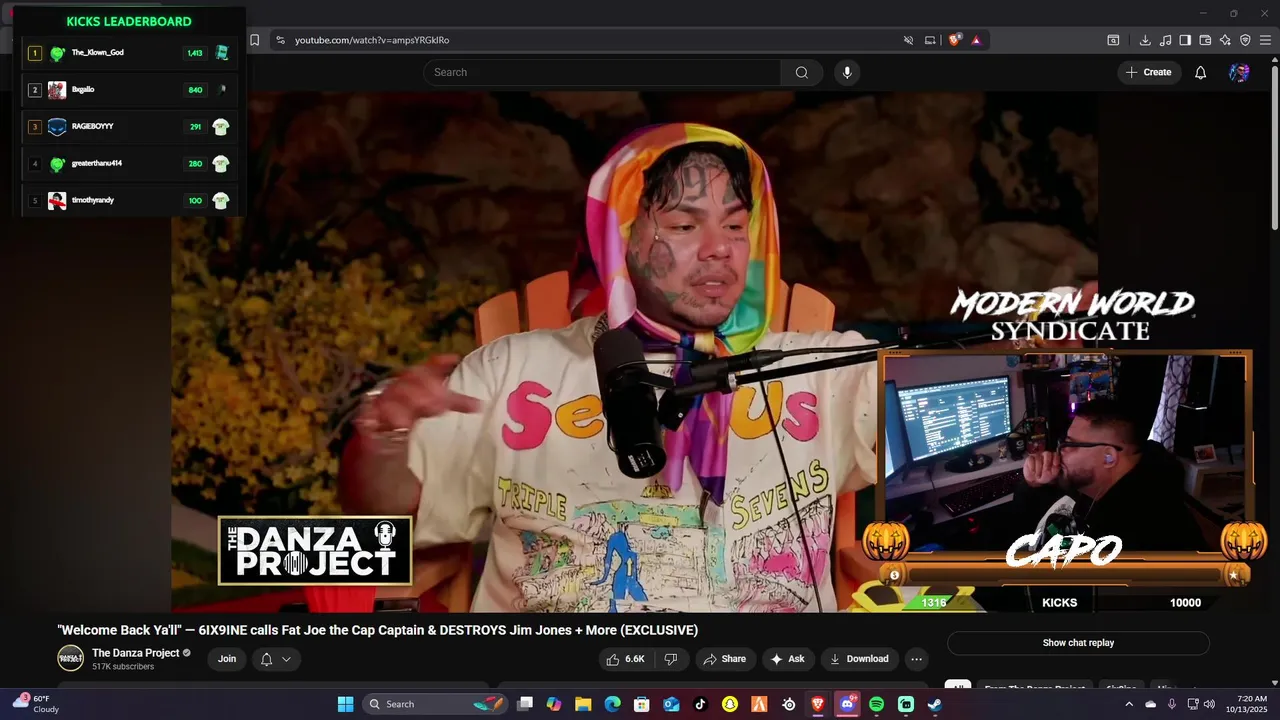
Task: Open The Danza Project channel avatar
Action: (70, 658)
